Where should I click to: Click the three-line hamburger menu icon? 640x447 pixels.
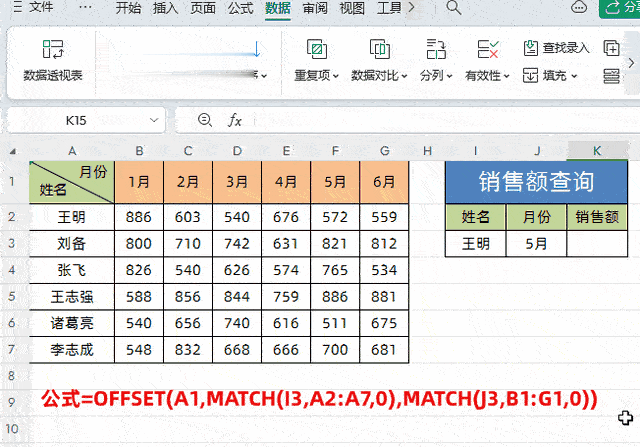[18, 7]
